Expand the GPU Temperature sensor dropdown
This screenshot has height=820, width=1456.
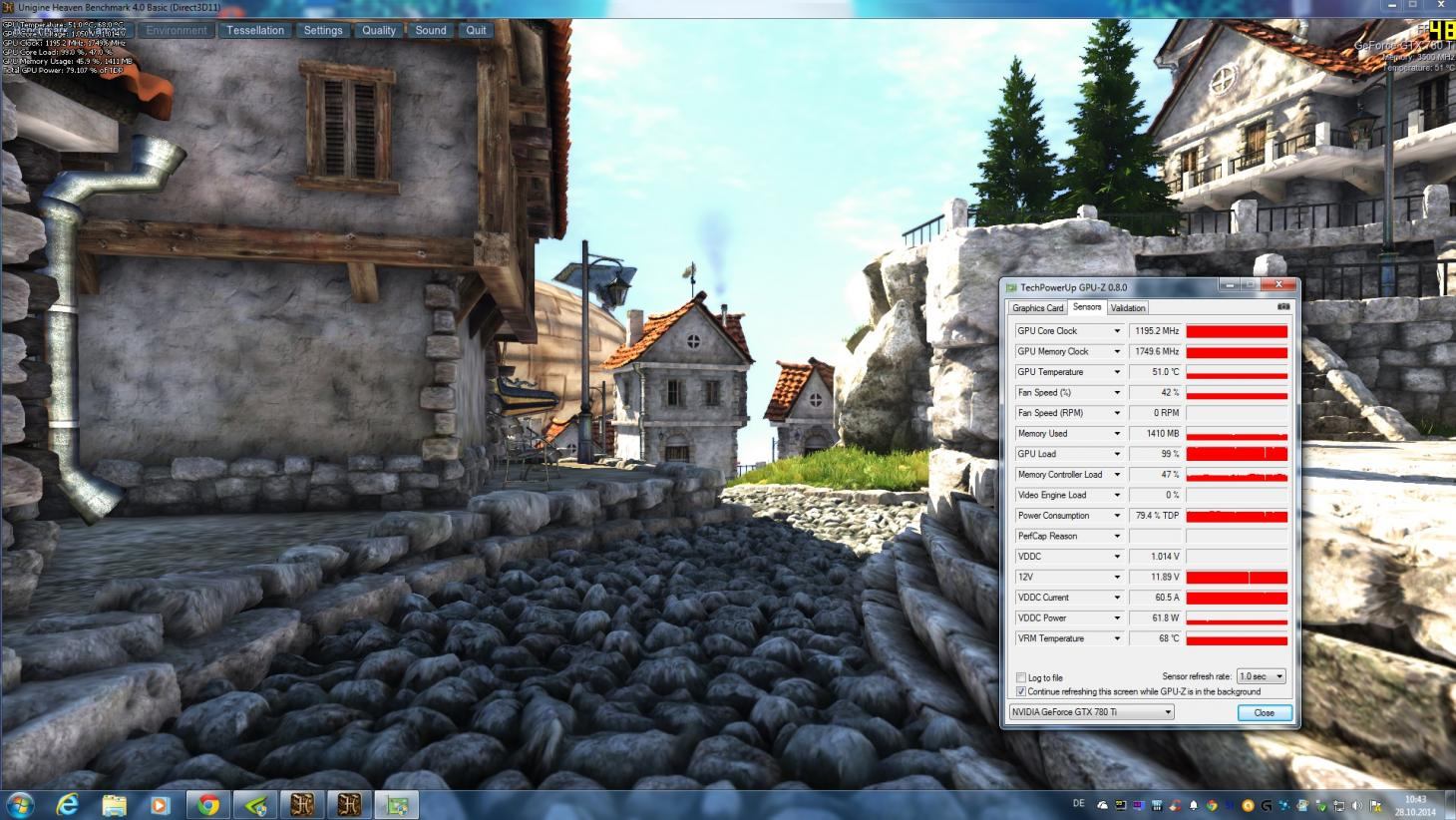coord(1117,372)
